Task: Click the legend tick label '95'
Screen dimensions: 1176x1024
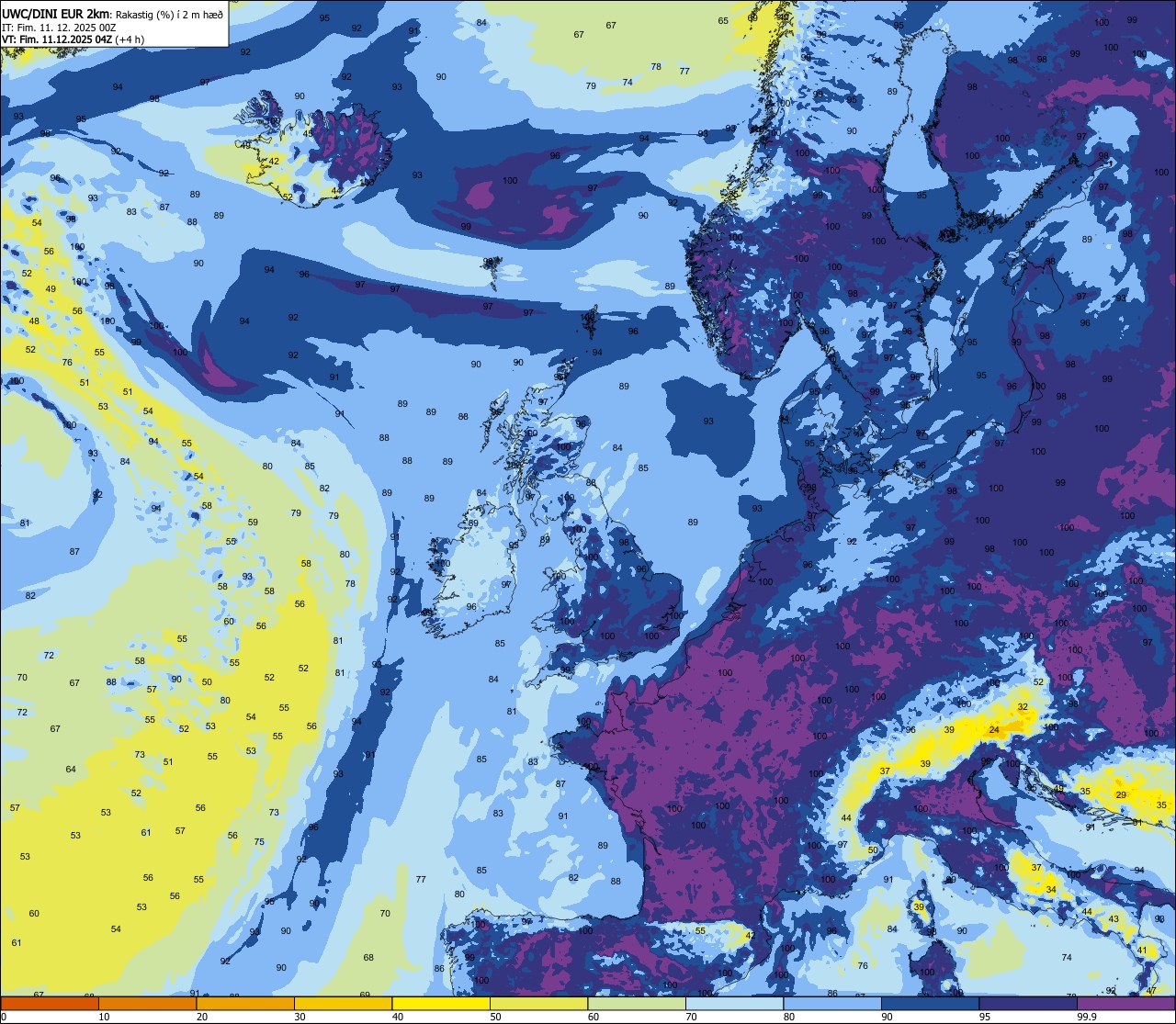Action: pyautogui.click(x=985, y=1017)
